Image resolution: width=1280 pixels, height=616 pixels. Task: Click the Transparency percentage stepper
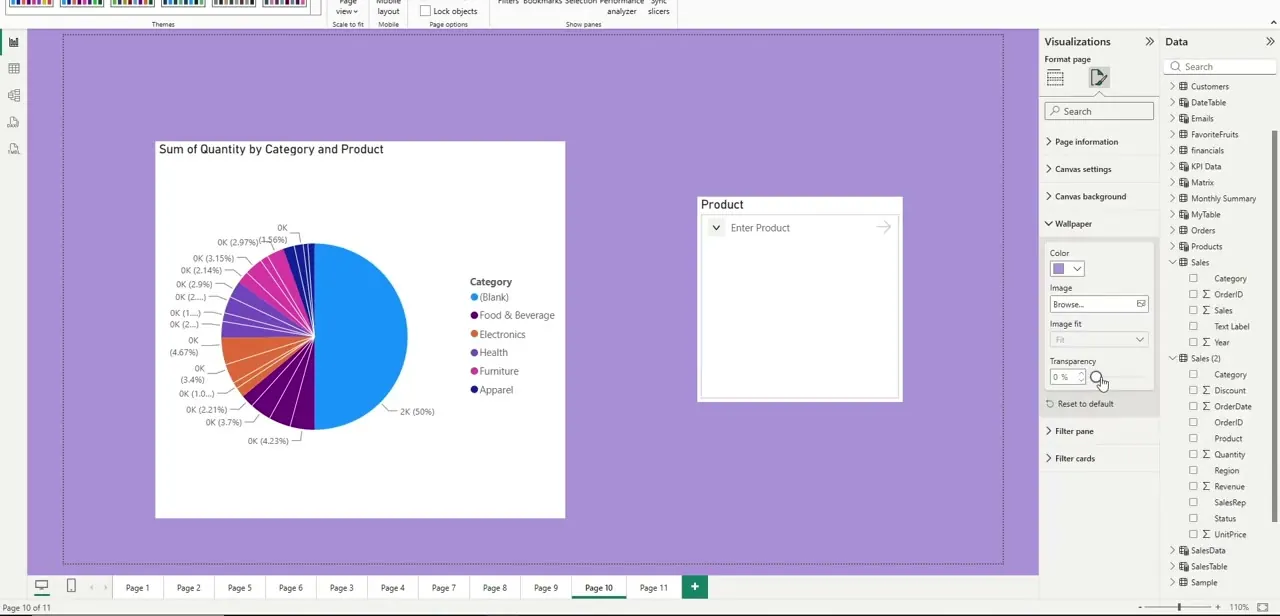(x=1082, y=378)
